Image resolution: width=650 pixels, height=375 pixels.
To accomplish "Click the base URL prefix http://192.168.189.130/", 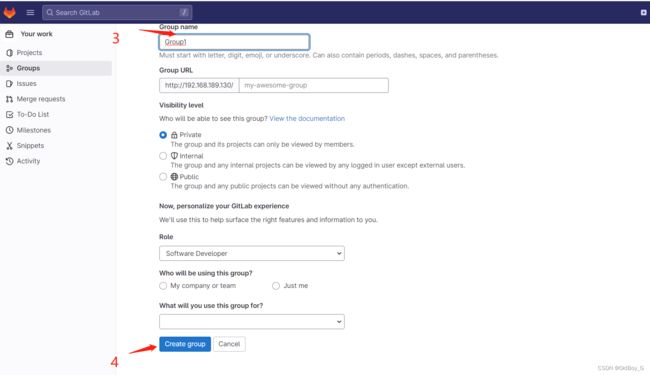I will tap(199, 85).
